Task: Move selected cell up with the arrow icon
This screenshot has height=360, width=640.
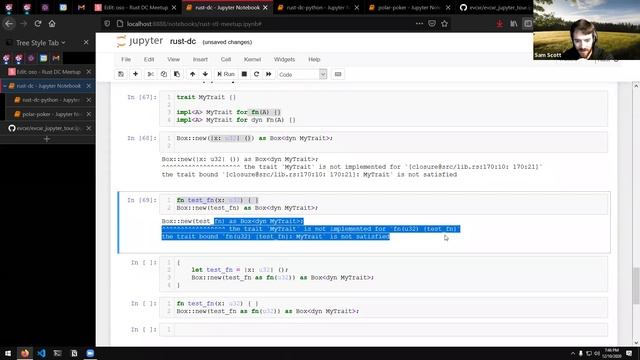Action: [192, 74]
